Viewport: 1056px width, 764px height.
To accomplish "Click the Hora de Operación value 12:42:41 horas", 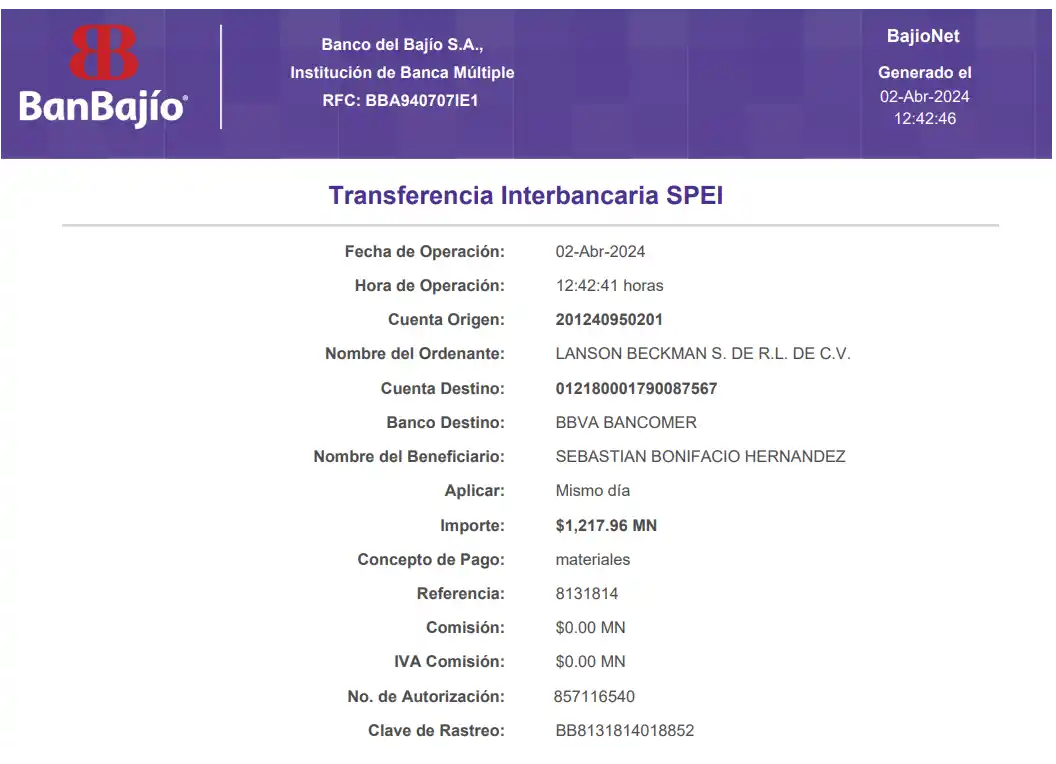I will pos(609,285).
